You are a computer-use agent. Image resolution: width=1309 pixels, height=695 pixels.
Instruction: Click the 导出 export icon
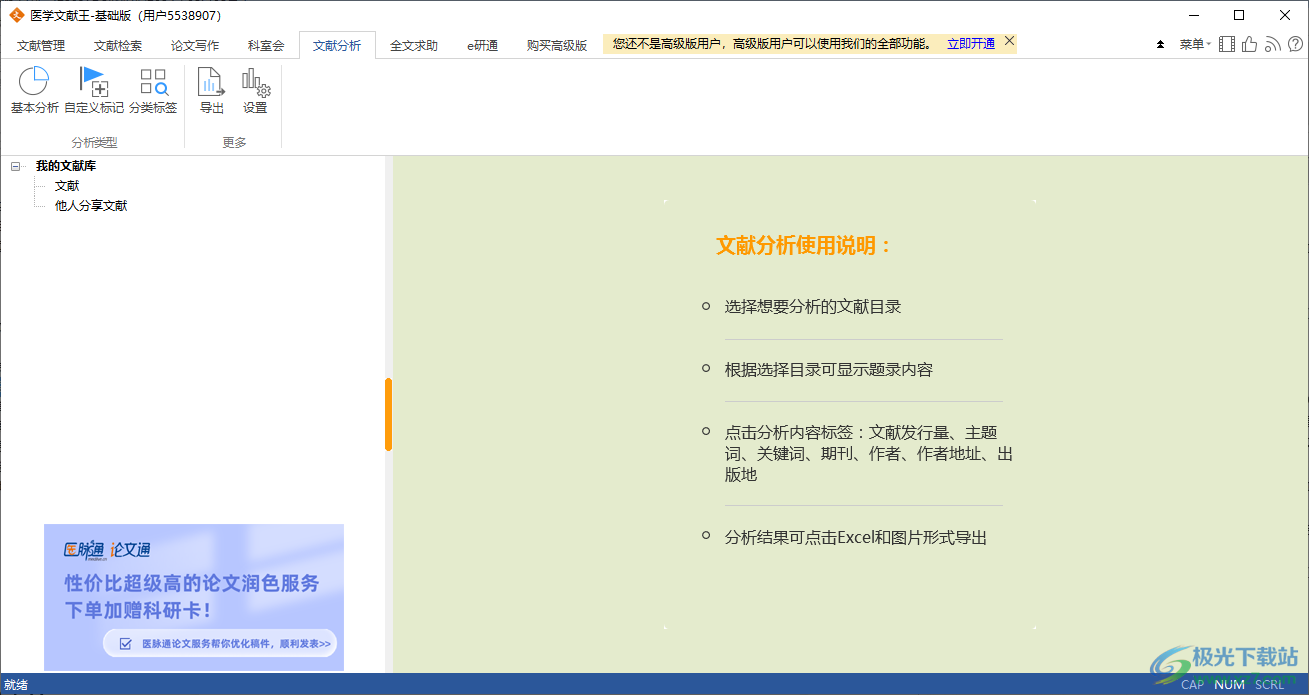(x=211, y=82)
